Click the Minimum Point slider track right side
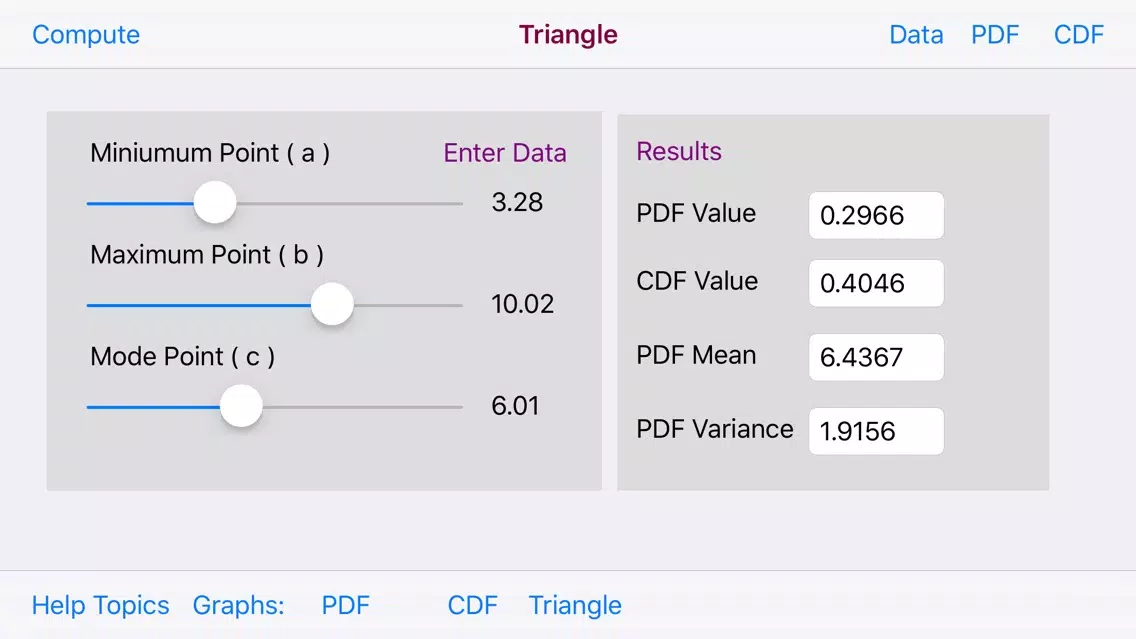Viewport: 1136px width, 639px height. (x=349, y=204)
